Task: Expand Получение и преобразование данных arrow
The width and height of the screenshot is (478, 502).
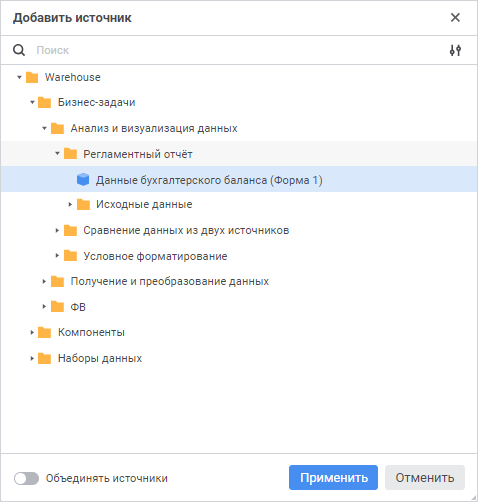Action: click(44, 281)
